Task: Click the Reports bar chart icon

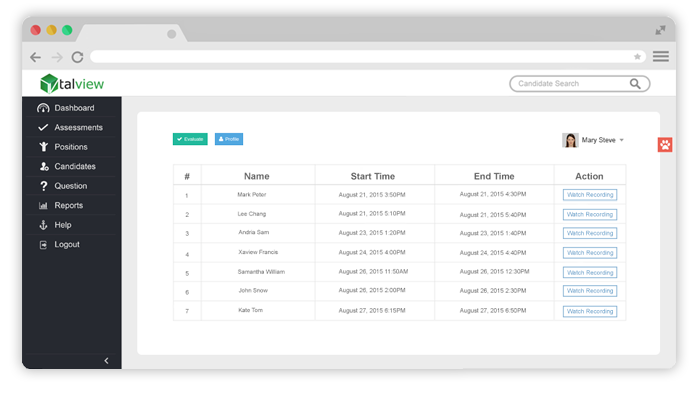Action: (43, 206)
